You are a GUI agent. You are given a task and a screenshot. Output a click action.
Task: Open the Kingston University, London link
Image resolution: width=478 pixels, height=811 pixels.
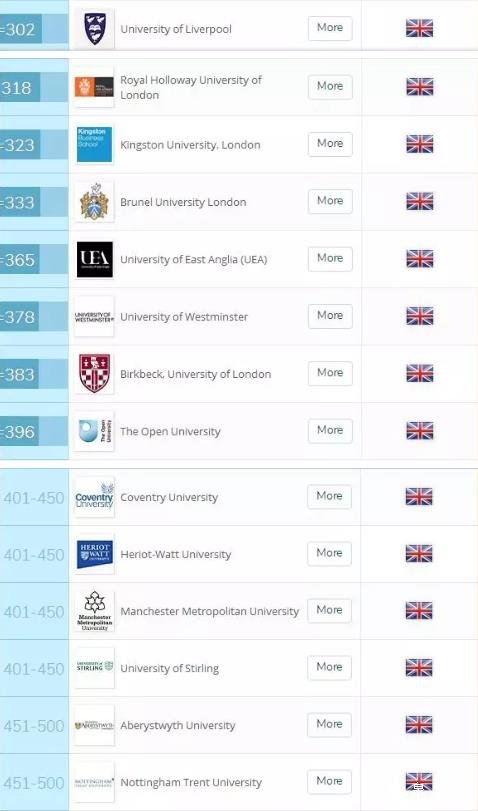190,145
